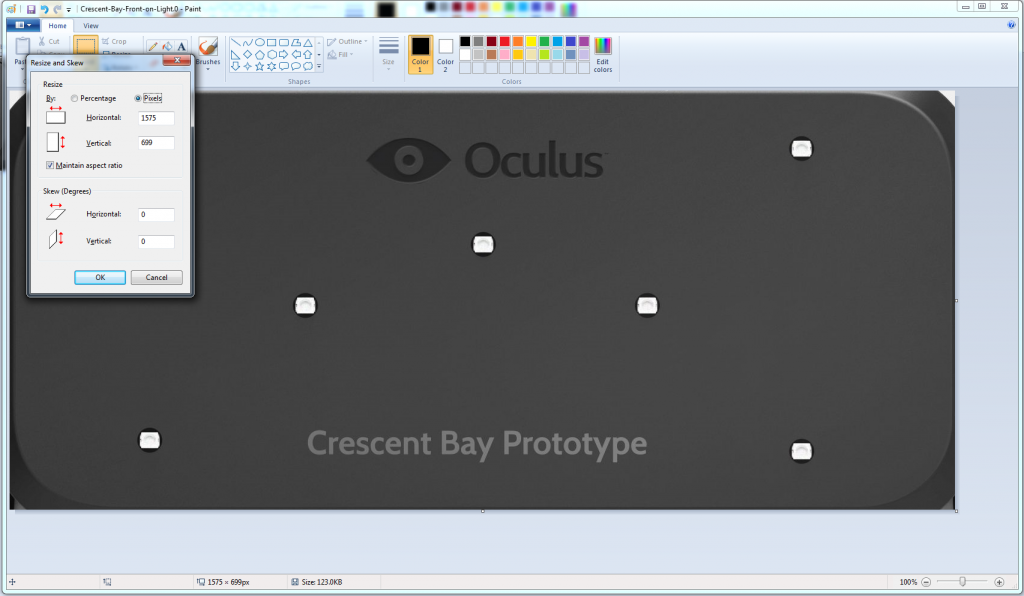The height and width of the screenshot is (596, 1024).
Task: Pick the Rounded rectangular callout shape
Action: pos(283,67)
